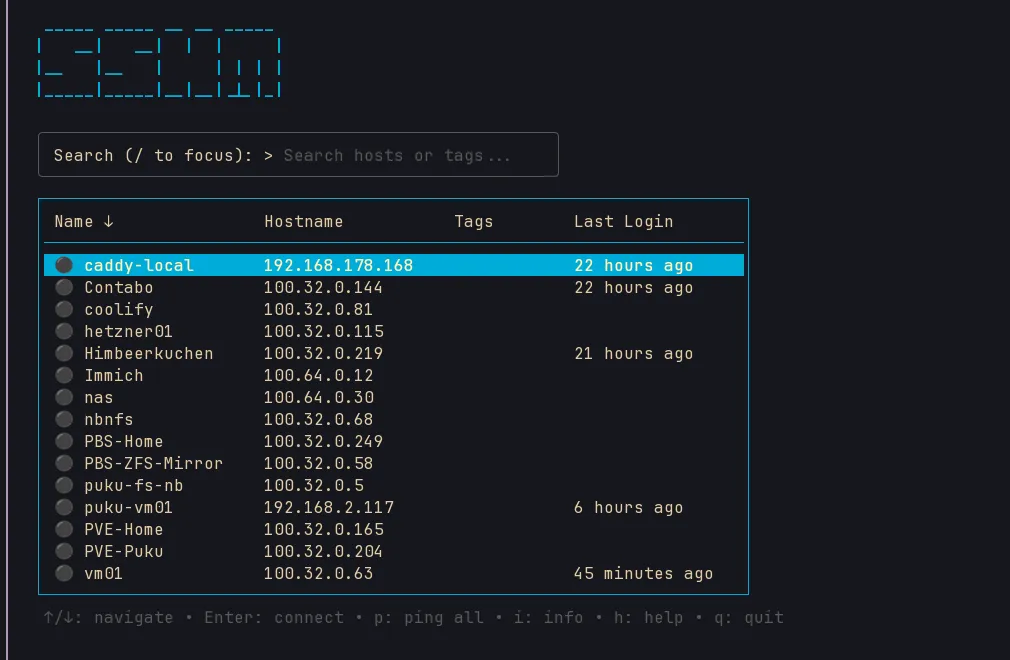
Task: Click the status dot beside PVE-Puku
Action: pyautogui.click(x=64, y=551)
